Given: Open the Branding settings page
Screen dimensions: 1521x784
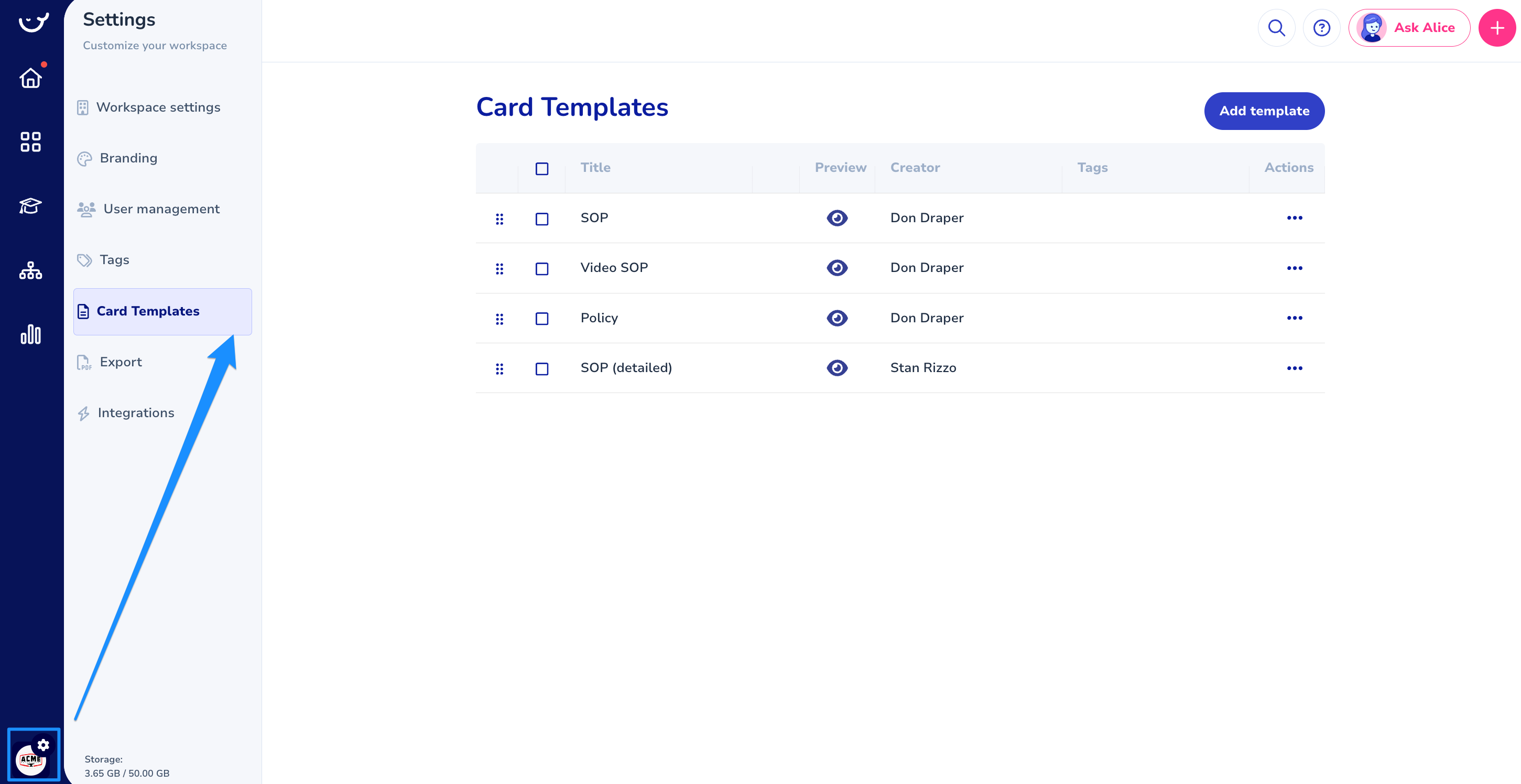Looking at the screenshot, I should pyautogui.click(x=128, y=158).
